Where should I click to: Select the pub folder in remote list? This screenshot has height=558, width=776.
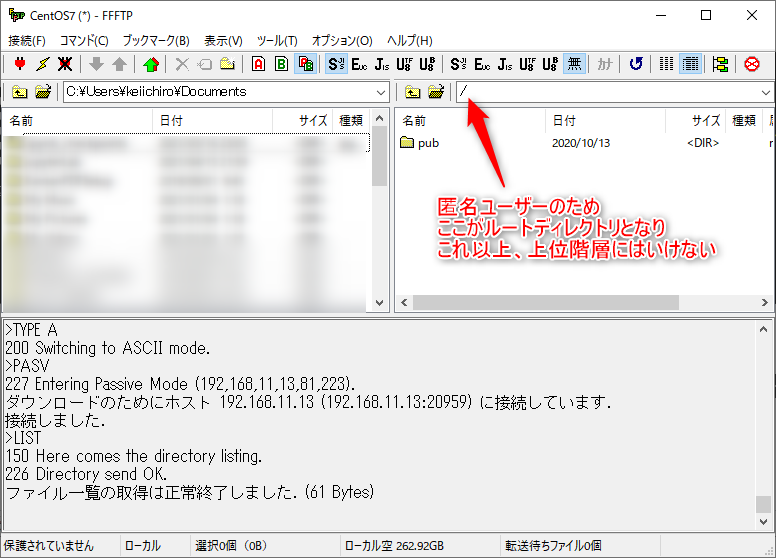428,143
